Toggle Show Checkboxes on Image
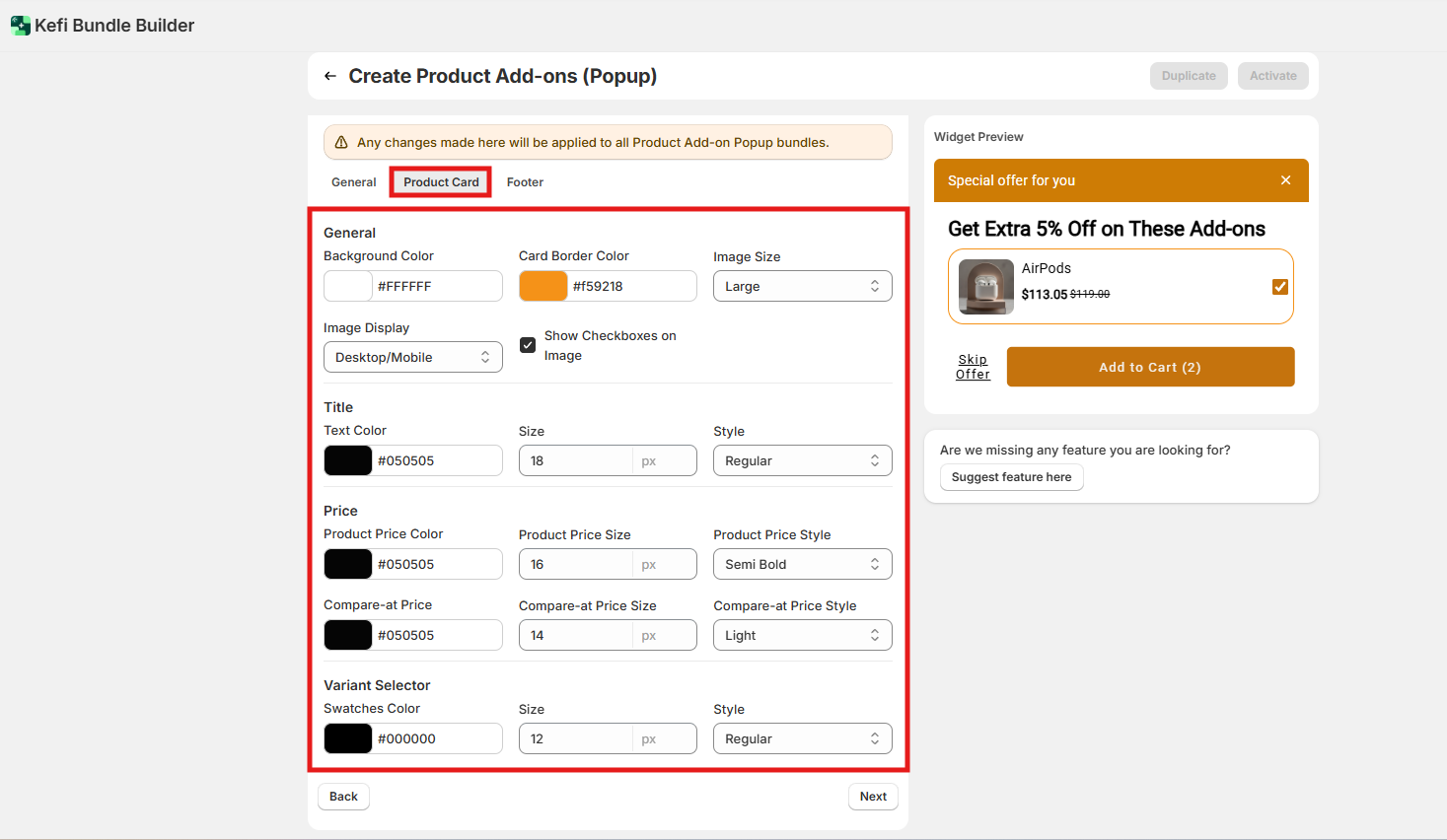 tap(528, 345)
